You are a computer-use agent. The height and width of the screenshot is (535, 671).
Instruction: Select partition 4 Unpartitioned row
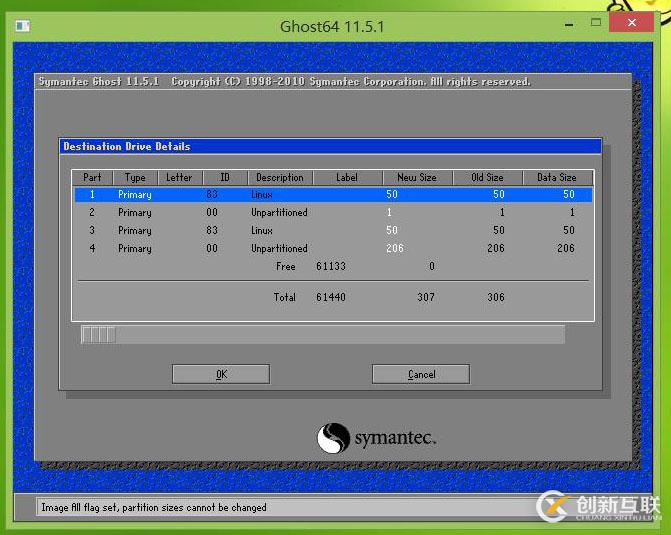pyautogui.click(x=333, y=248)
